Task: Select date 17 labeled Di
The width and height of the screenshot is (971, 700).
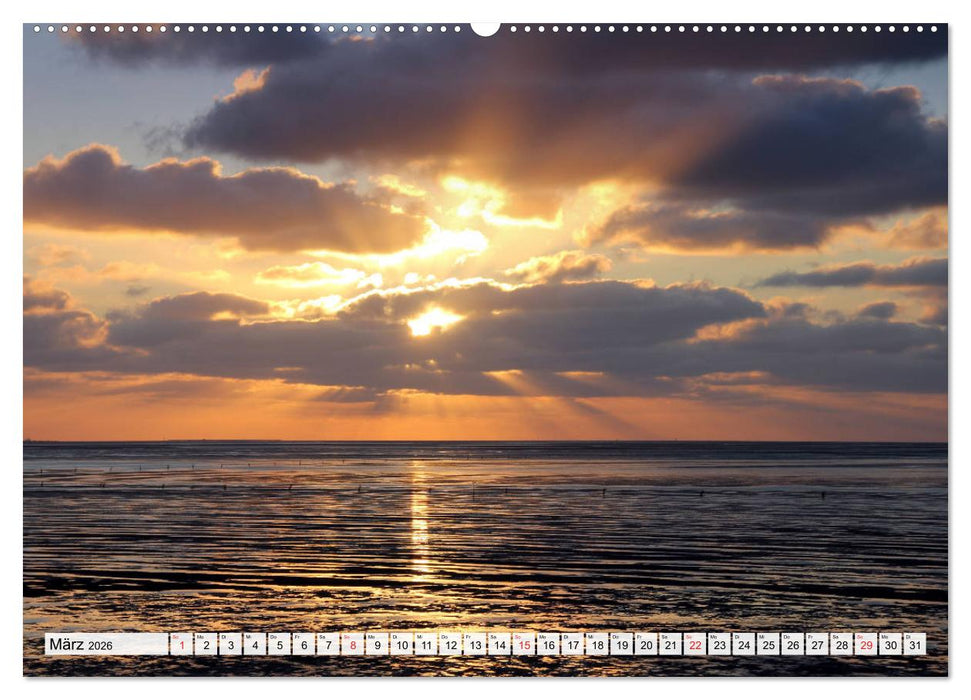Action: (572, 649)
